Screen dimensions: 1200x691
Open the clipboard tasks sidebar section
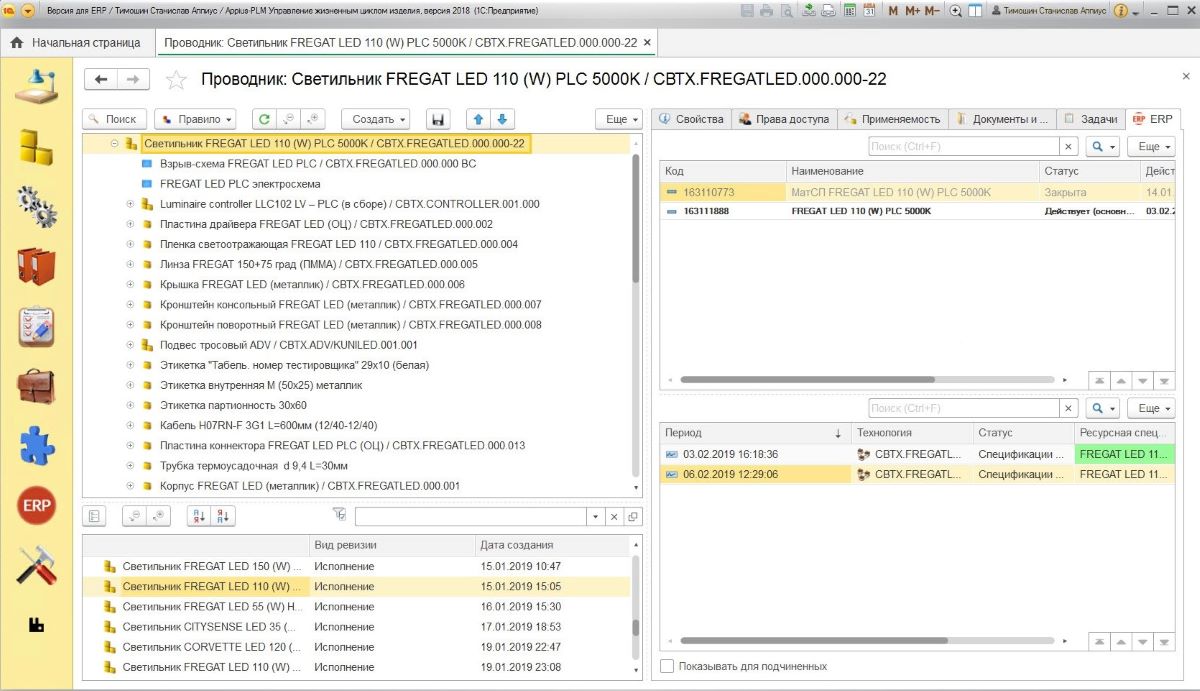(x=36, y=326)
